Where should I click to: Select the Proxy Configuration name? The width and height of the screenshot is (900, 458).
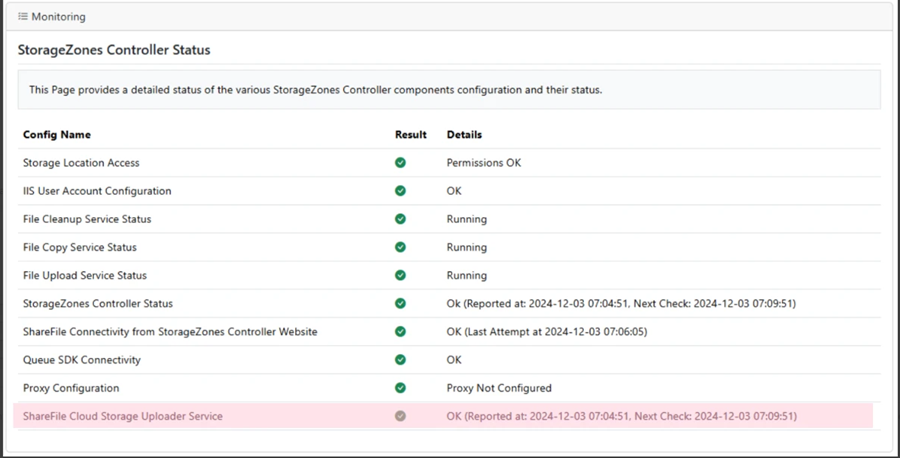click(x=71, y=387)
